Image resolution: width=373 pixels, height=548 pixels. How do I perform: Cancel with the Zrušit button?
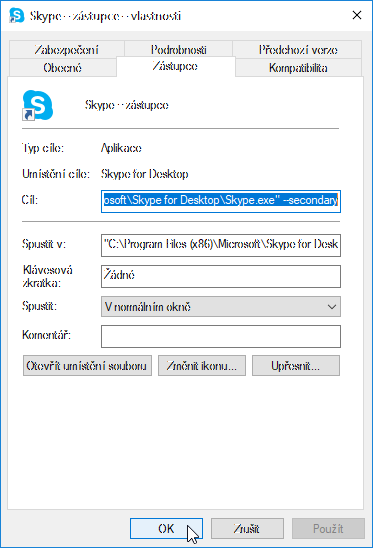(x=247, y=528)
